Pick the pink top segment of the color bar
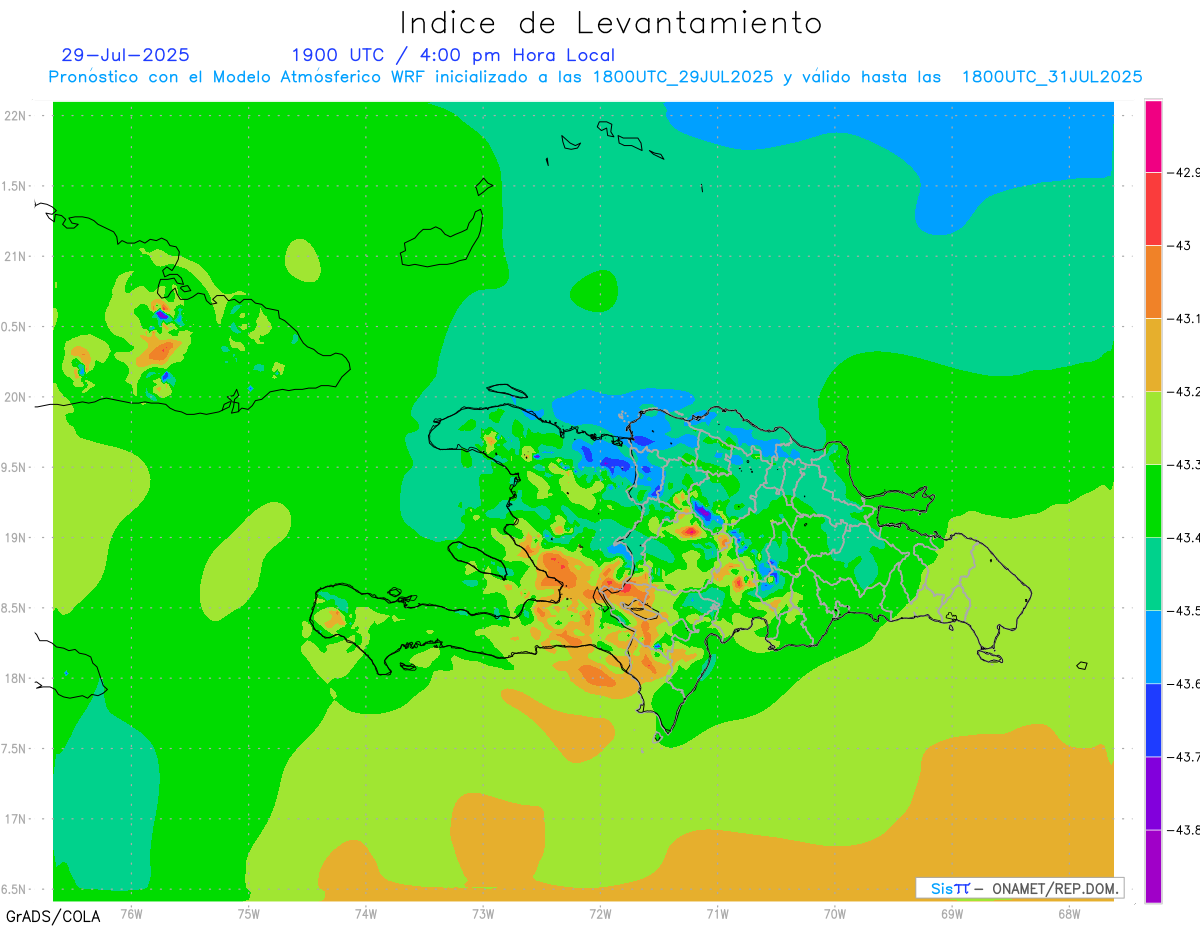The height and width of the screenshot is (927, 1200). tap(1153, 136)
